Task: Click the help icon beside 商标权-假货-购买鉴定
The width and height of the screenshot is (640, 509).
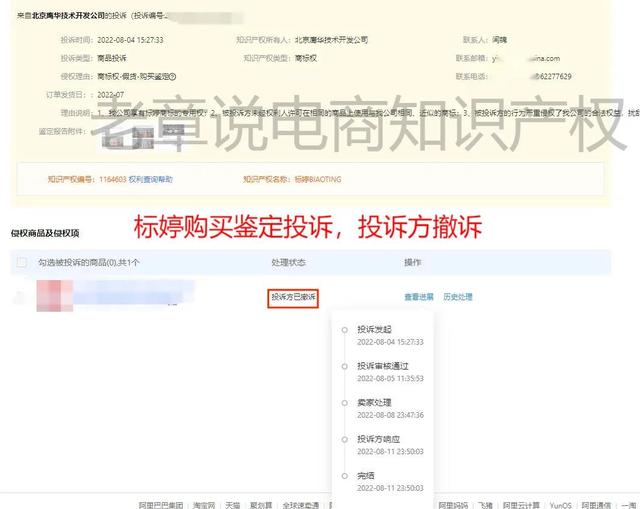Action: [x=173, y=76]
